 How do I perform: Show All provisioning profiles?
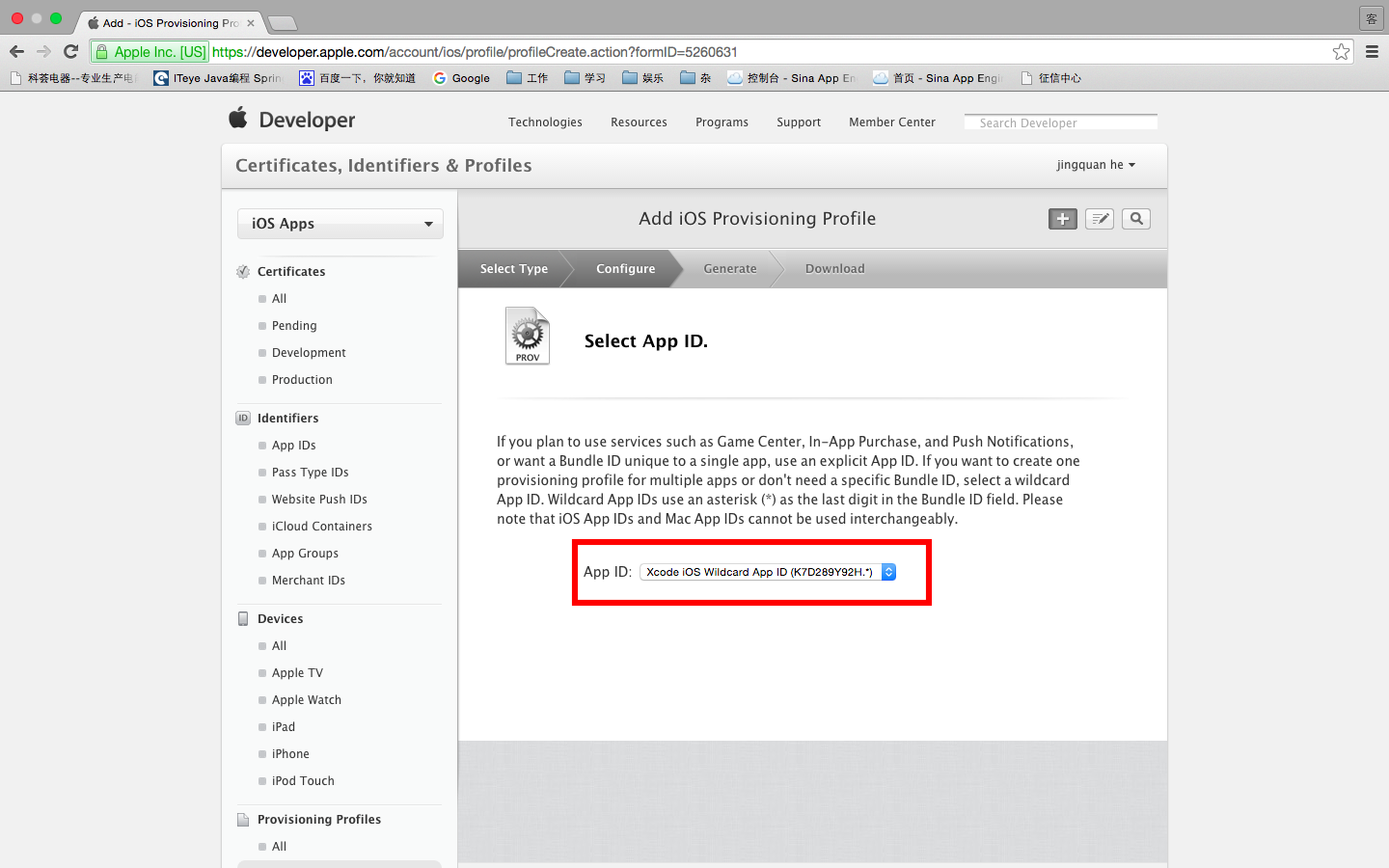point(279,847)
